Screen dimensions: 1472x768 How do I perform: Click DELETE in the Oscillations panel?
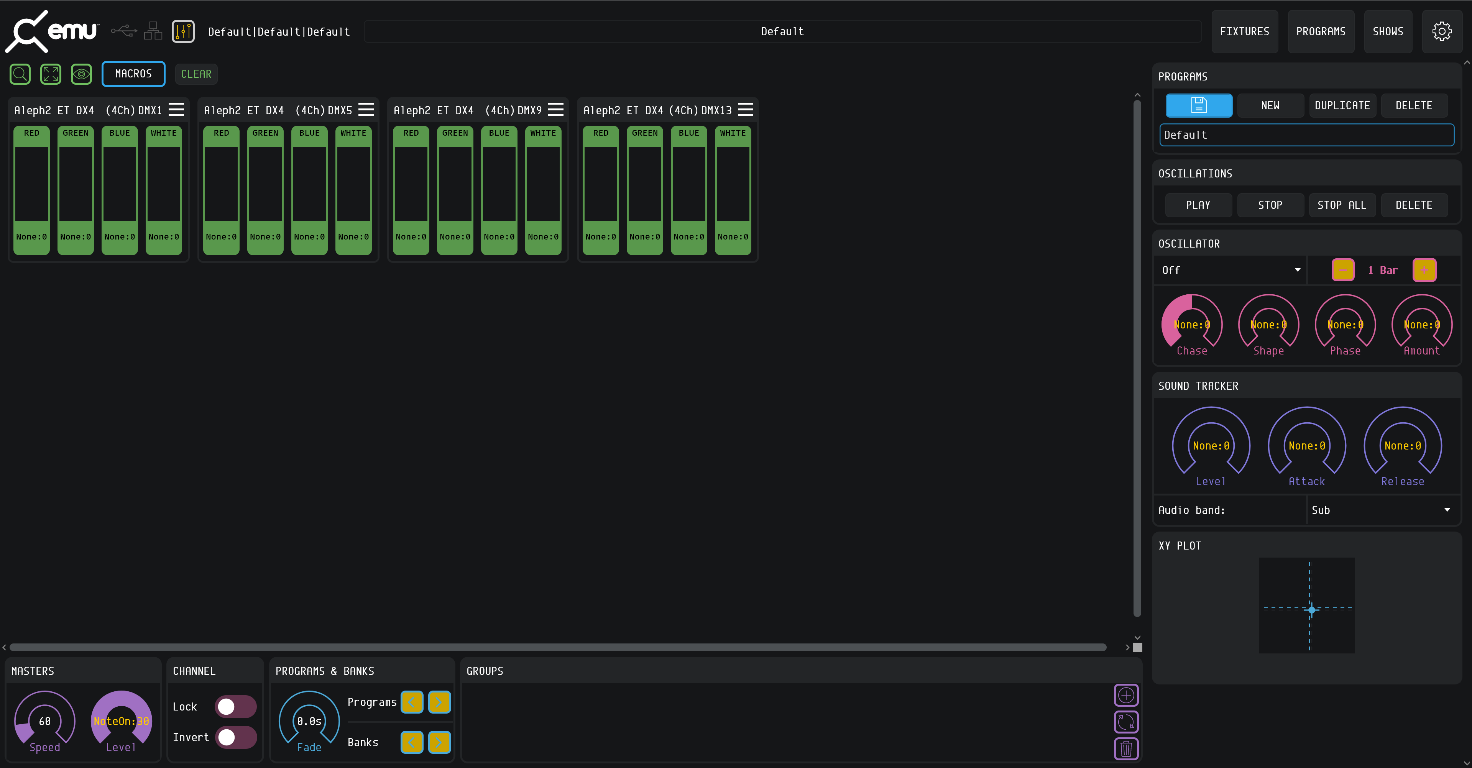coord(1414,205)
